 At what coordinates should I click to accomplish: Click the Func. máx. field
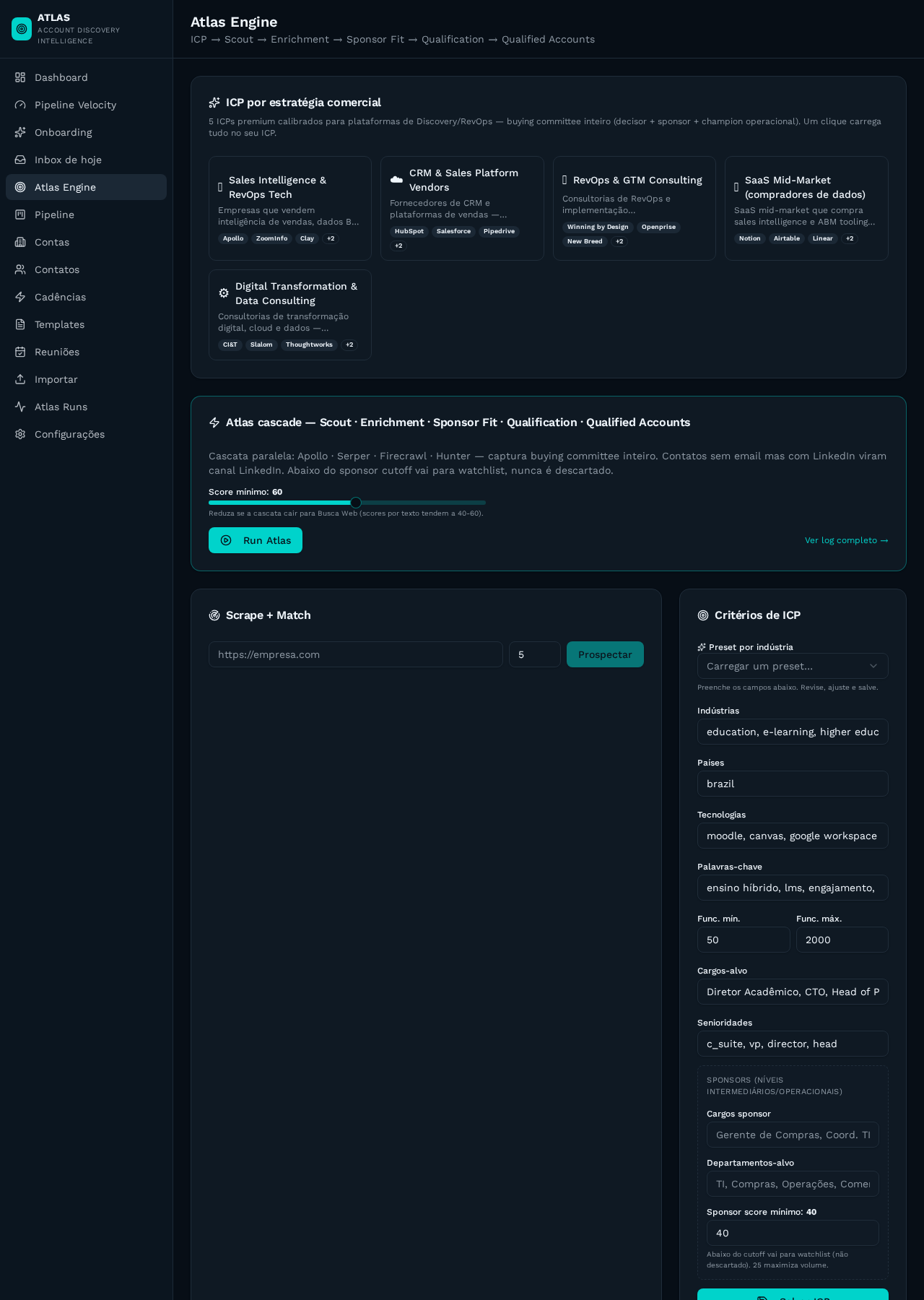pyautogui.click(x=842, y=940)
